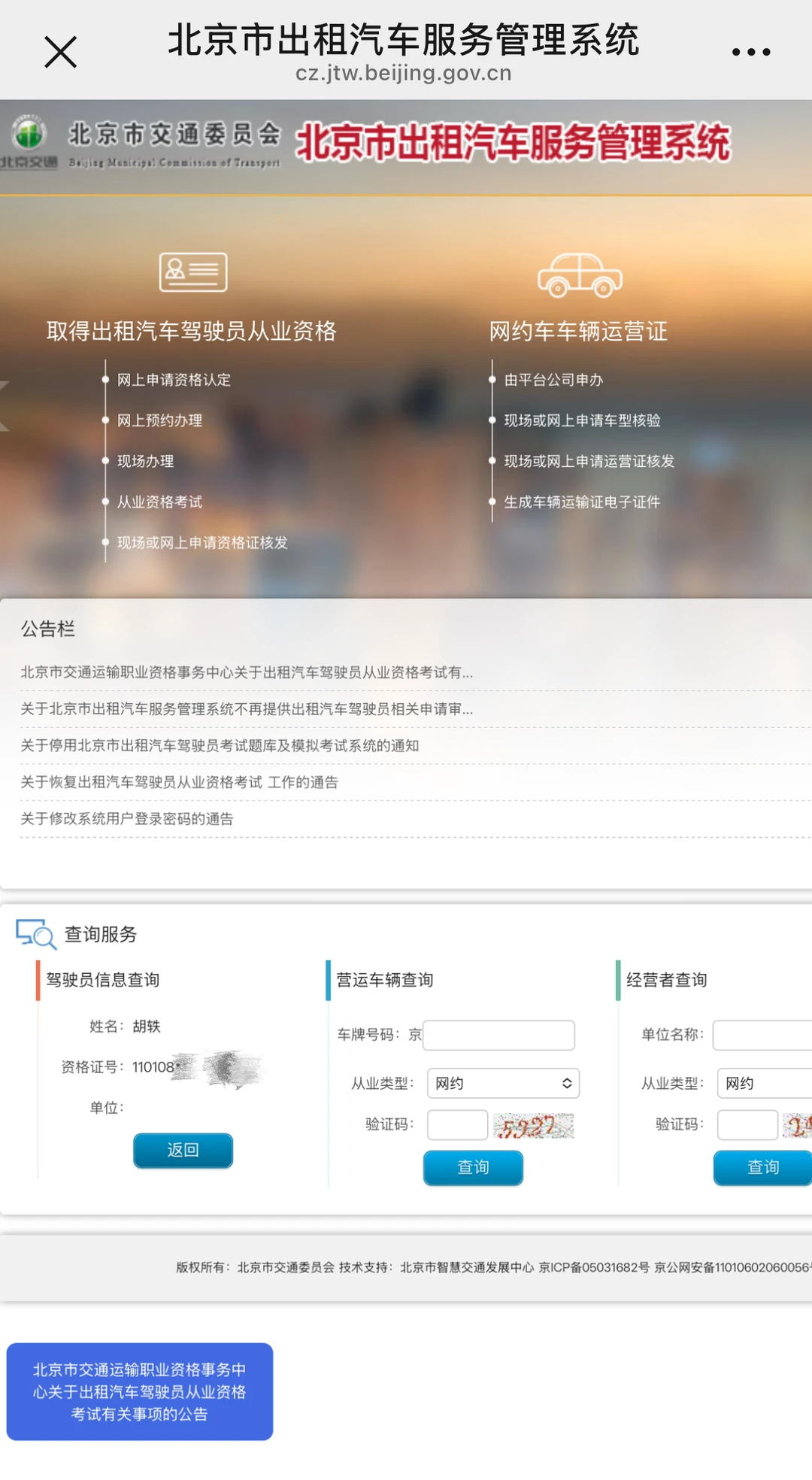Click 查询 button in 经营者查询
This screenshot has height=1480, width=812.
762,1167
